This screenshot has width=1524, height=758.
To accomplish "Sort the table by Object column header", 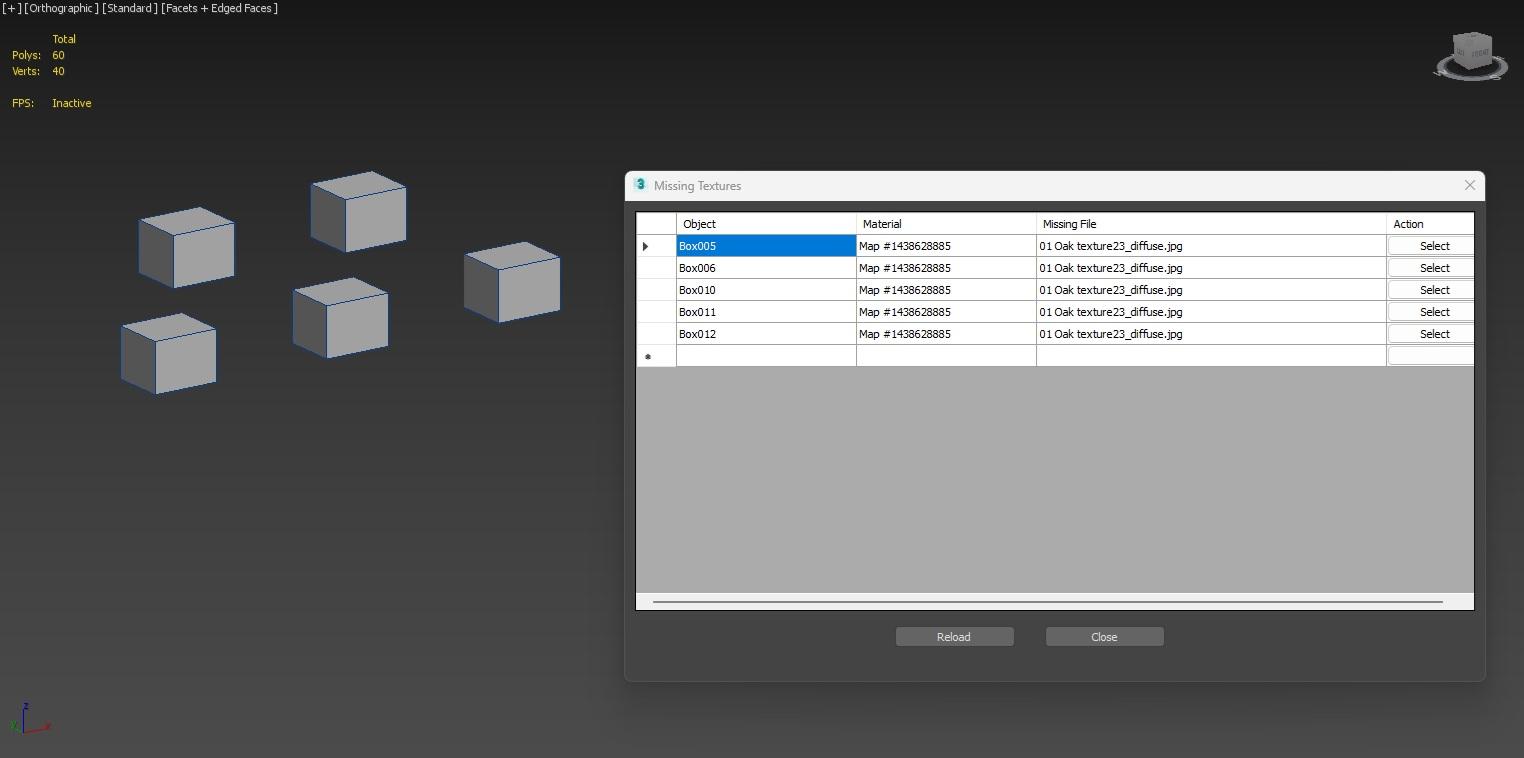I will (x=765, y=224).
